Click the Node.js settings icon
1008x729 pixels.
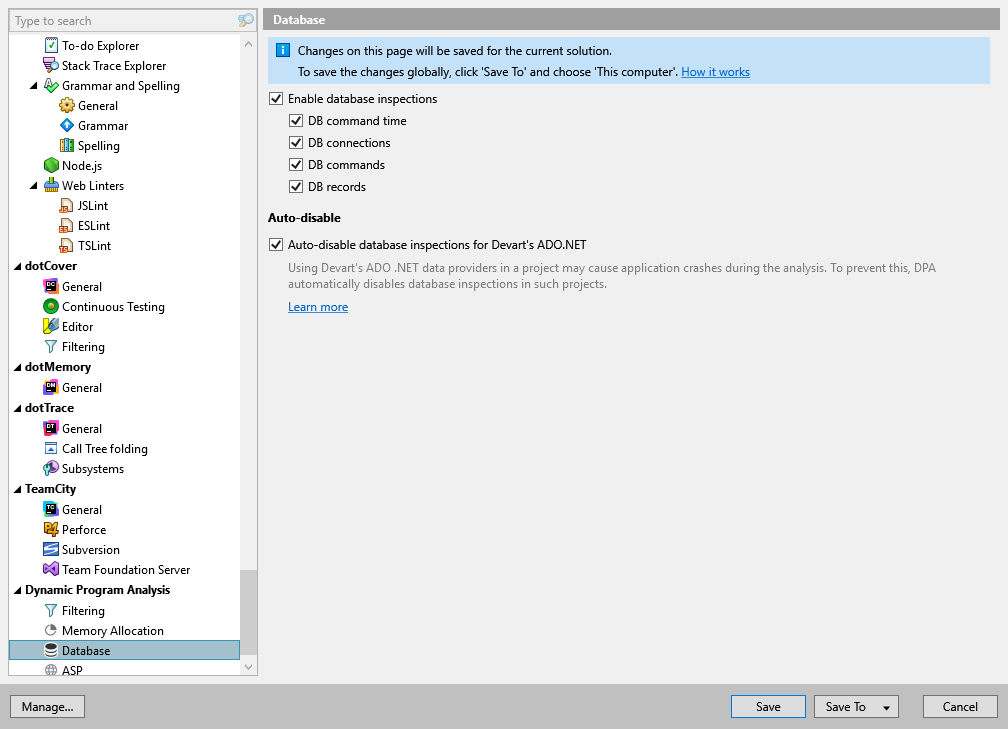point(51,165)
